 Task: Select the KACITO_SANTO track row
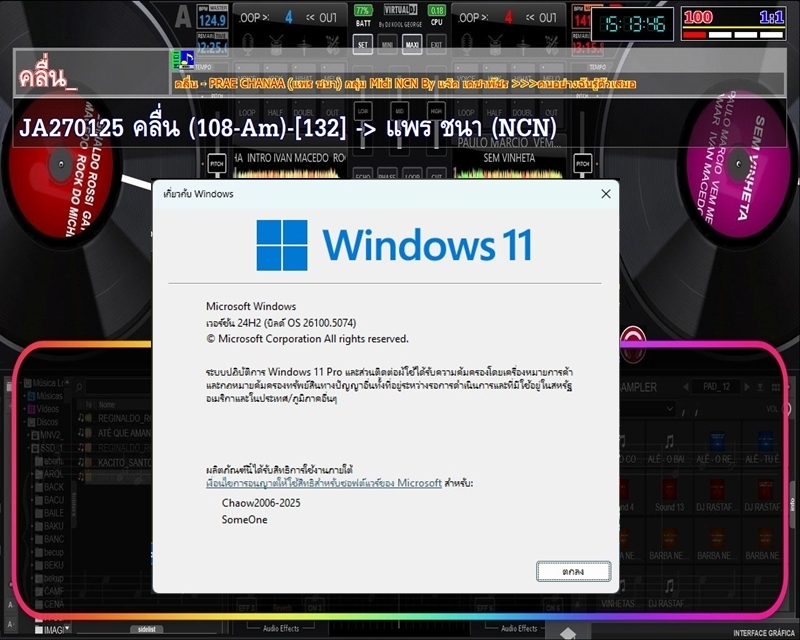pos(120,462)
